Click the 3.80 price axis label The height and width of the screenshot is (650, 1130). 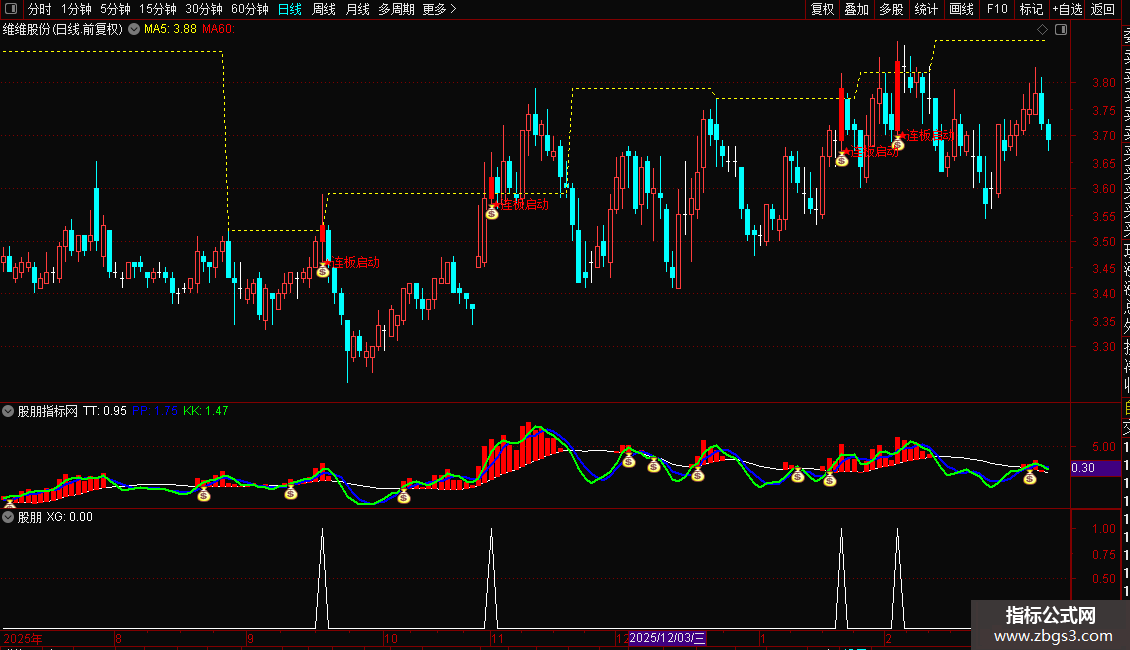click(x=1103, y=83)
